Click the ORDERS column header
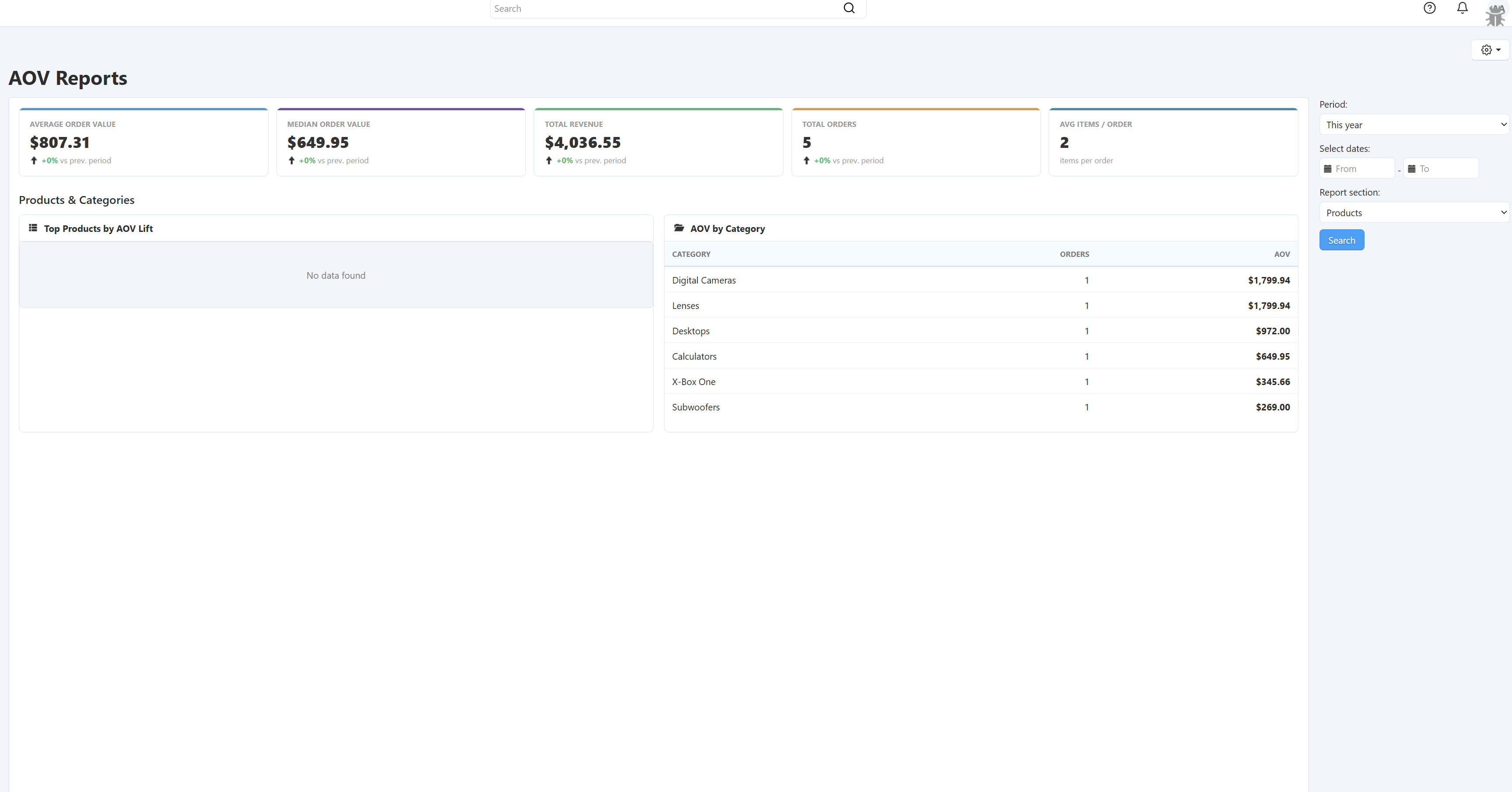The image size is (1512, 792). (x=1074, y=254)
